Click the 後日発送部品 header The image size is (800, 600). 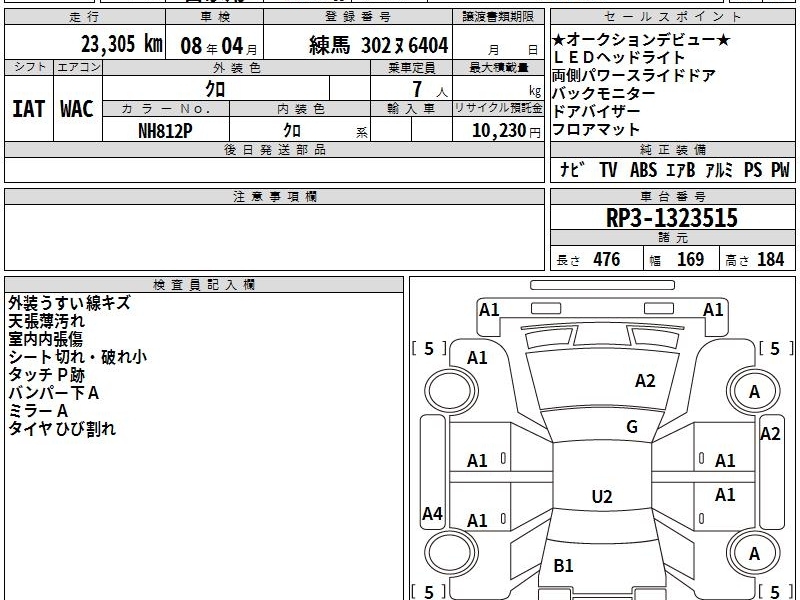click(274, 149)
